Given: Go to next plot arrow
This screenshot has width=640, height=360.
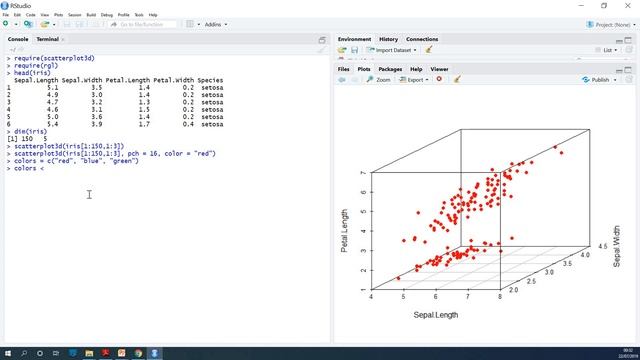Looking at the screenshot, I should coord(355,80).
